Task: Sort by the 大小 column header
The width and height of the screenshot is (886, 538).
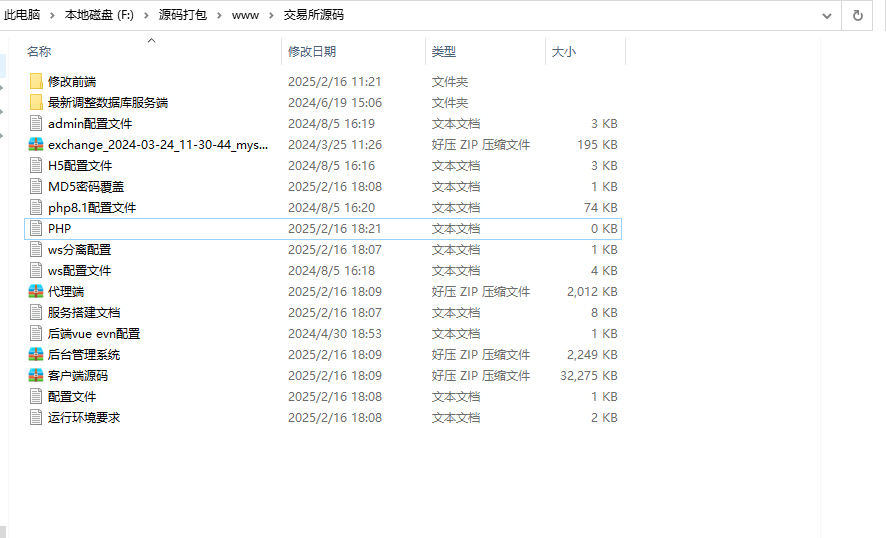Action: click(x=563, y=51)
